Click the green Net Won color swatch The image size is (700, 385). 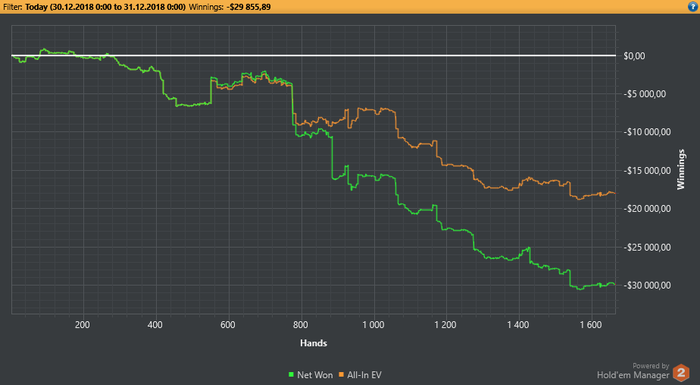291,375
